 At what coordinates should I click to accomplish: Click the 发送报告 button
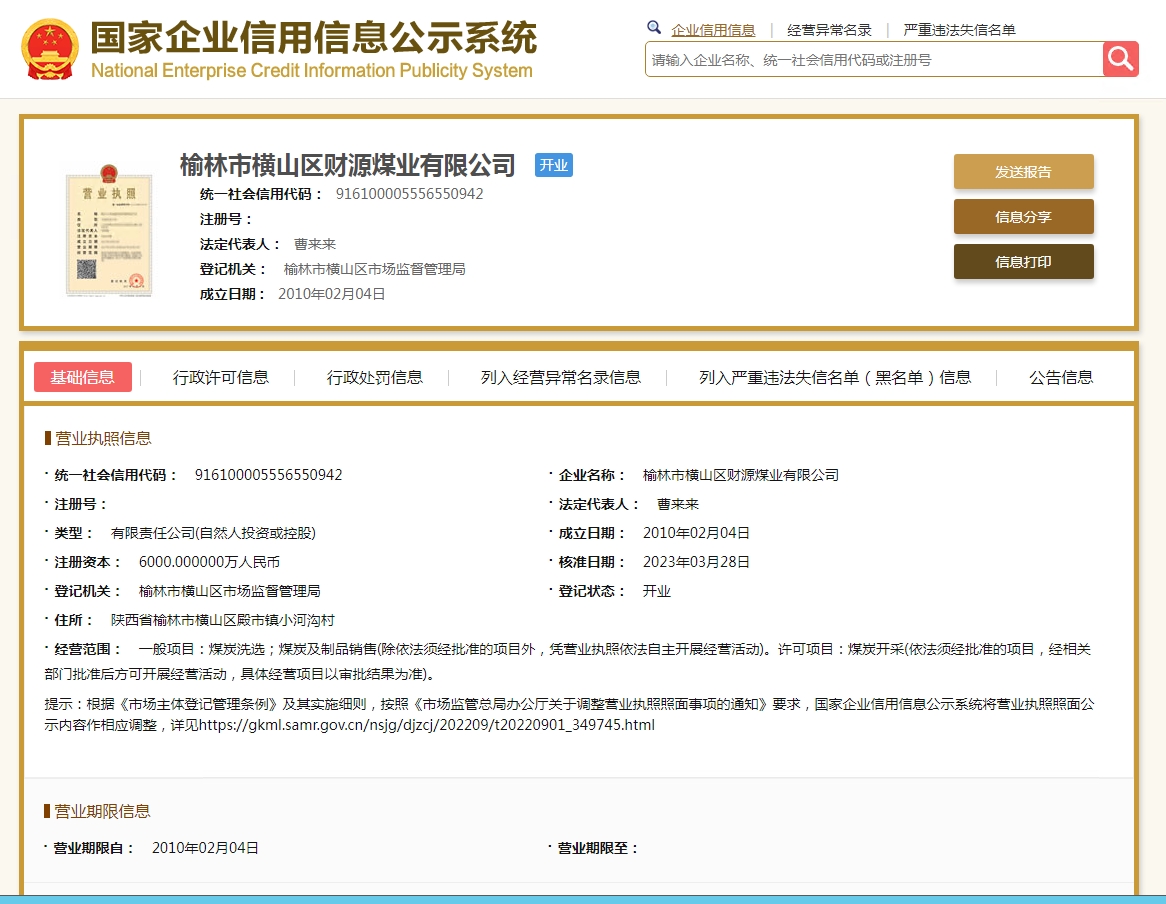[1023, 172]
